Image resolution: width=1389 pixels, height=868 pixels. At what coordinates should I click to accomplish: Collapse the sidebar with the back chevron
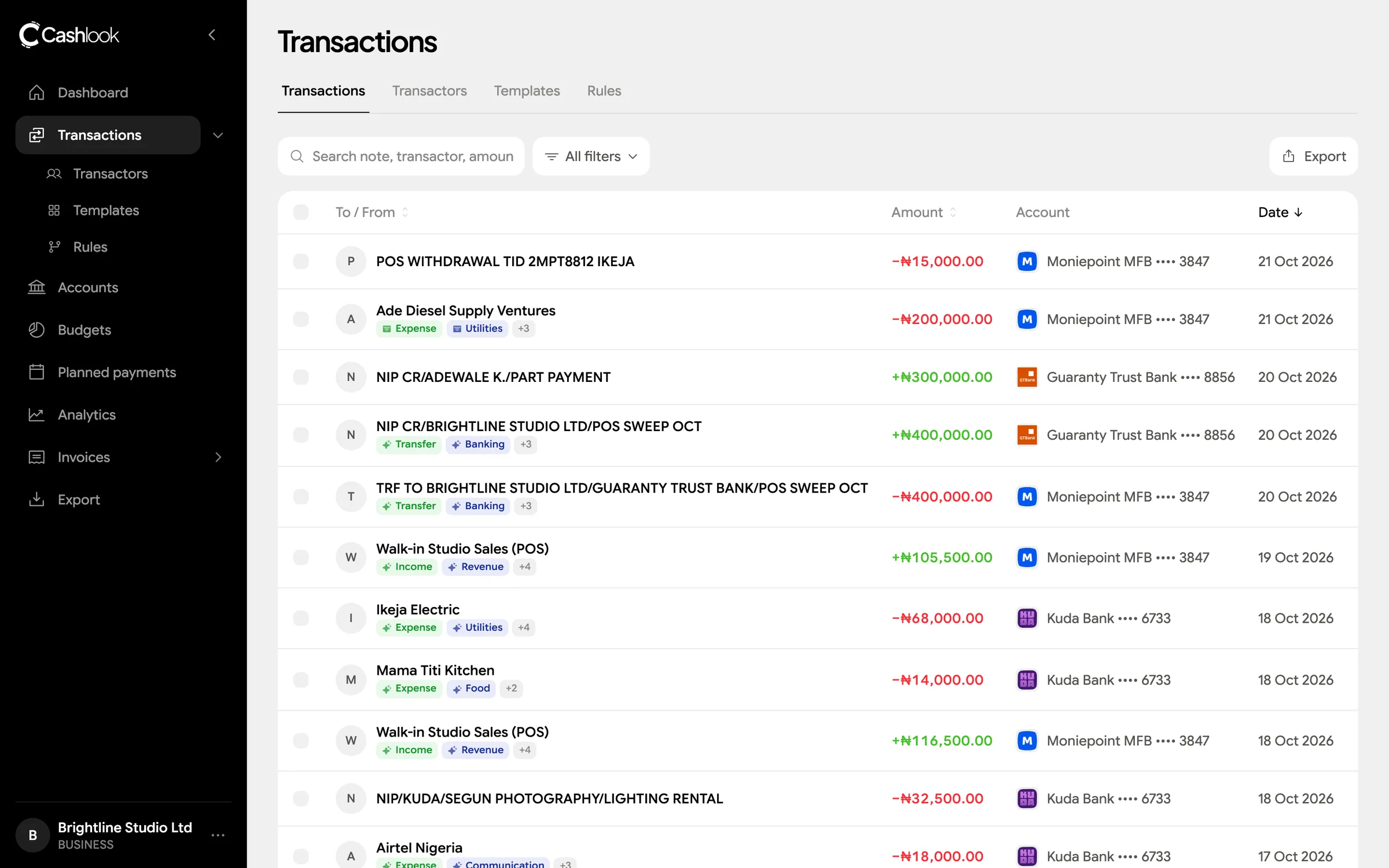(212, 35)
